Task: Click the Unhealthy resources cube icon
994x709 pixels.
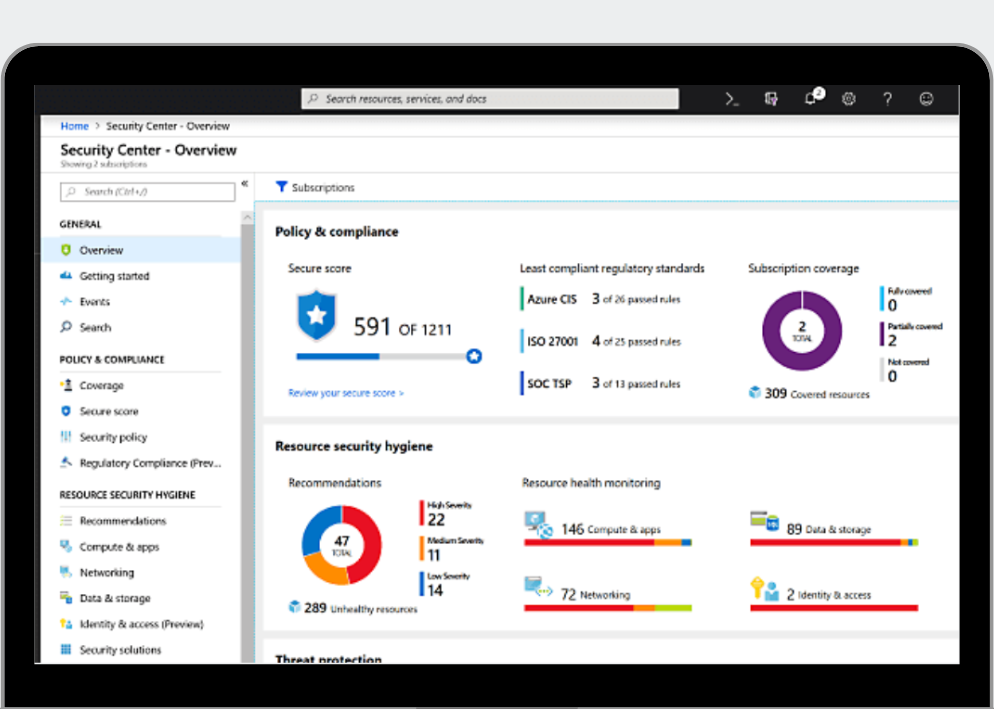Action: [x=294, y=607]
